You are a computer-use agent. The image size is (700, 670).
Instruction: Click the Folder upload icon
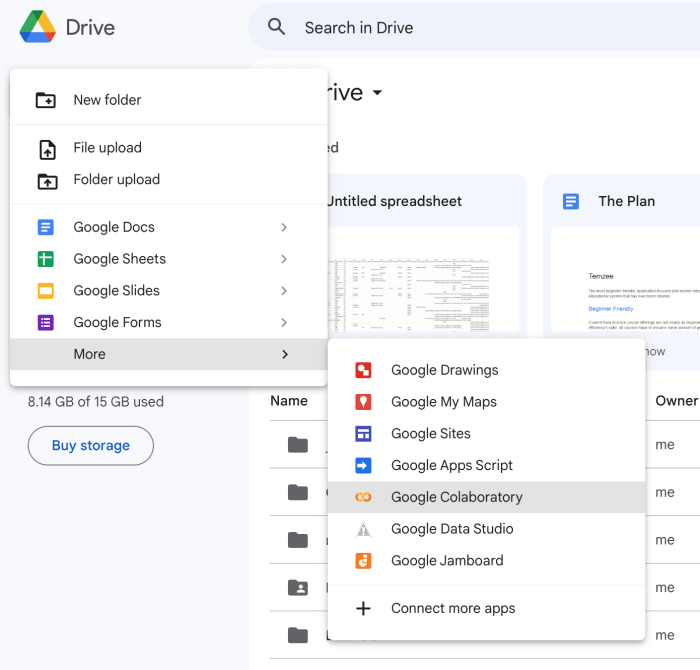point(47,181)
